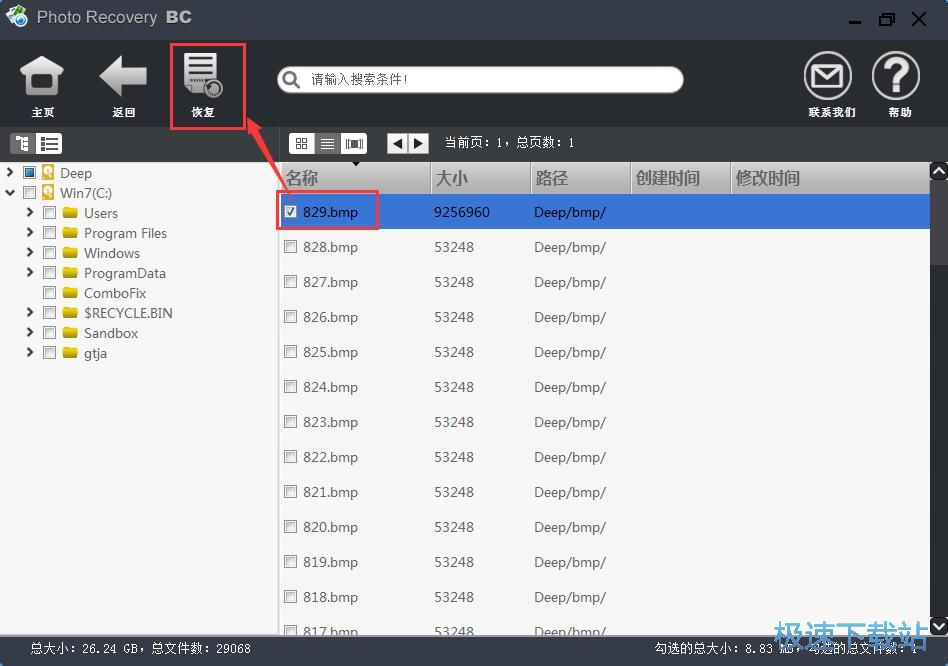Check the ProgramData folder checkbox
Image resolution: width=948 pixels, height=666 pixels.
50,273
